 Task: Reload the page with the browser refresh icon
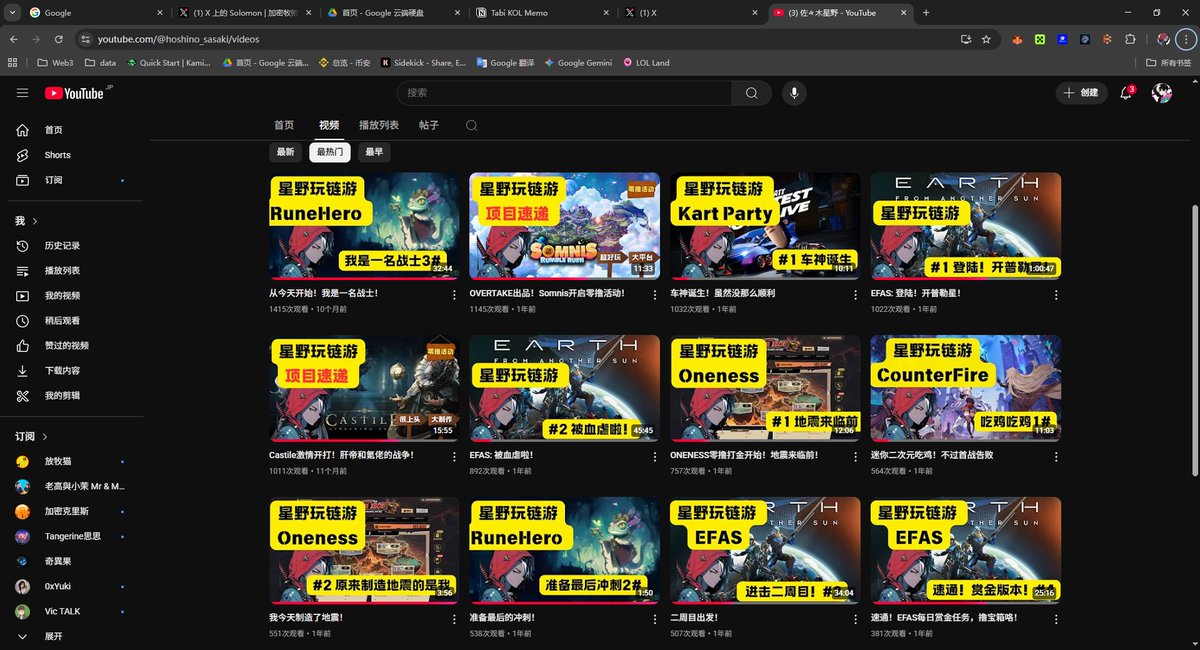coord(59,39)
